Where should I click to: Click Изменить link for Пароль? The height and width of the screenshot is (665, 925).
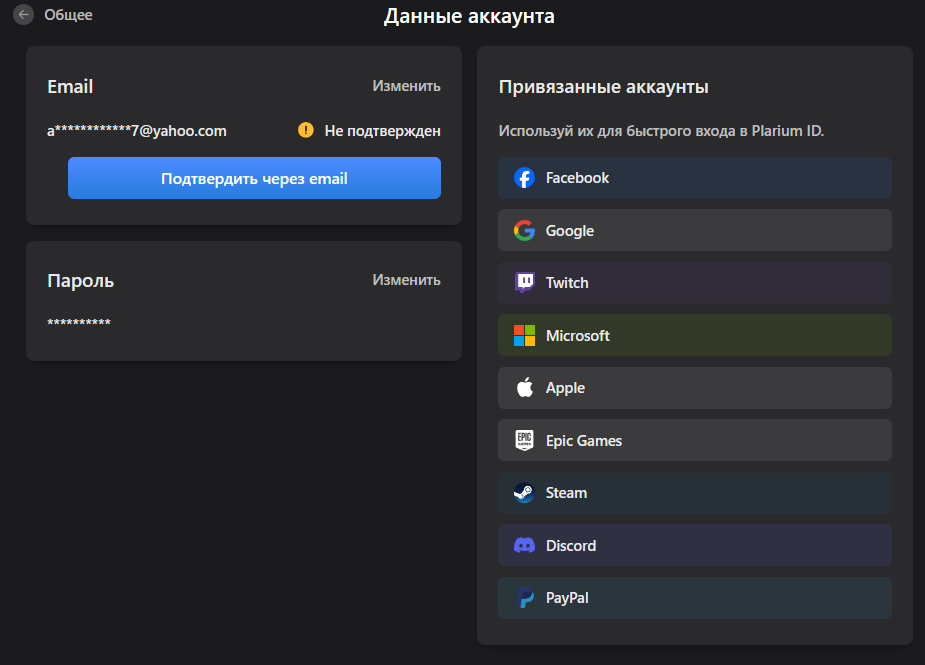point(406,280)
